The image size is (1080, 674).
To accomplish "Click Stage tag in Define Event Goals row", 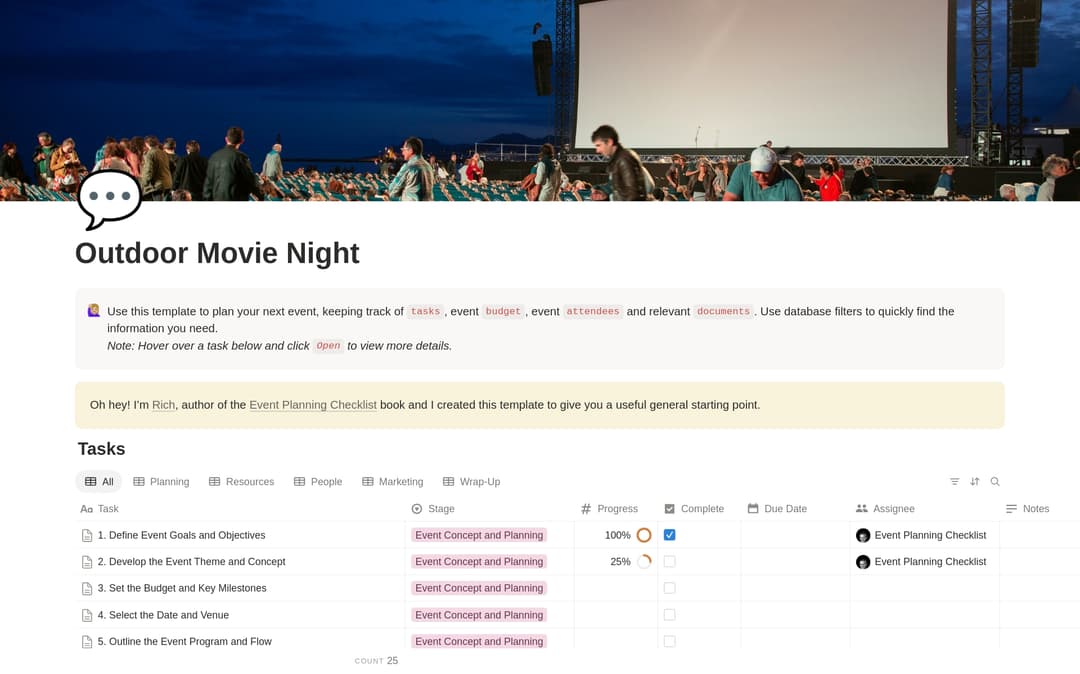I will (x=479, y=535).
